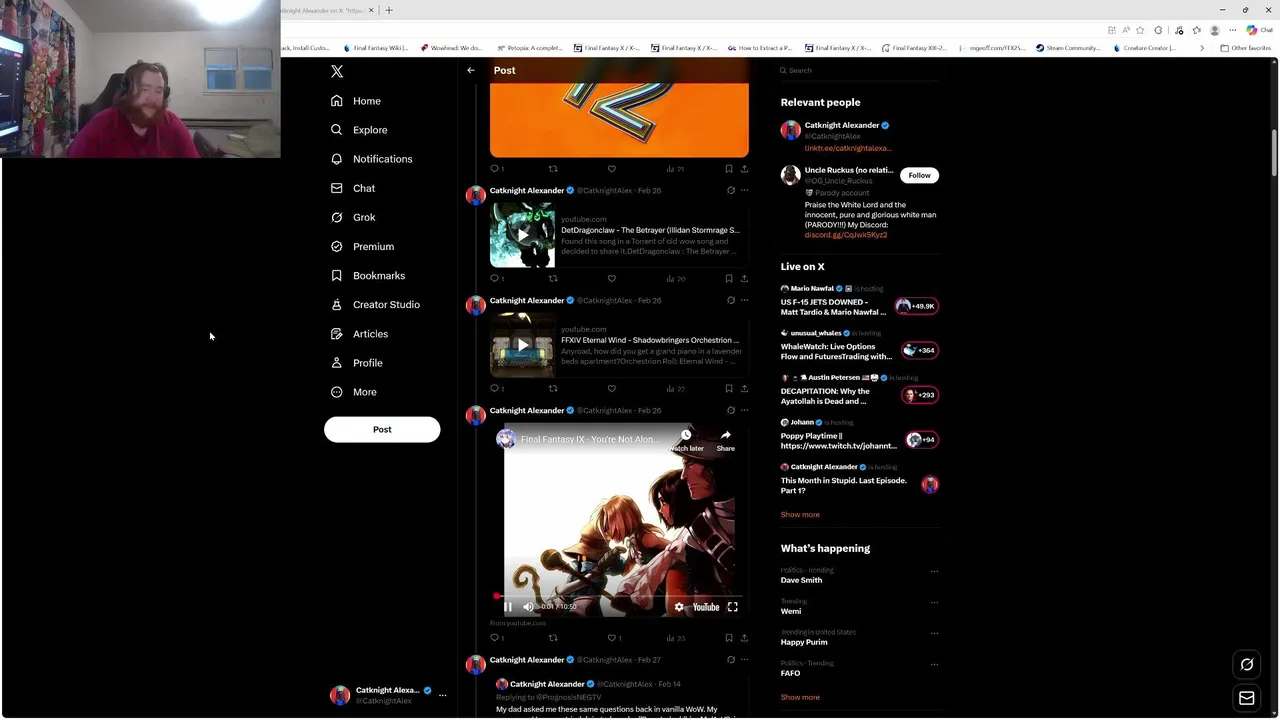Open options for Dave Smith trend
Screen dimensions: 1280x720
[934, 572]
